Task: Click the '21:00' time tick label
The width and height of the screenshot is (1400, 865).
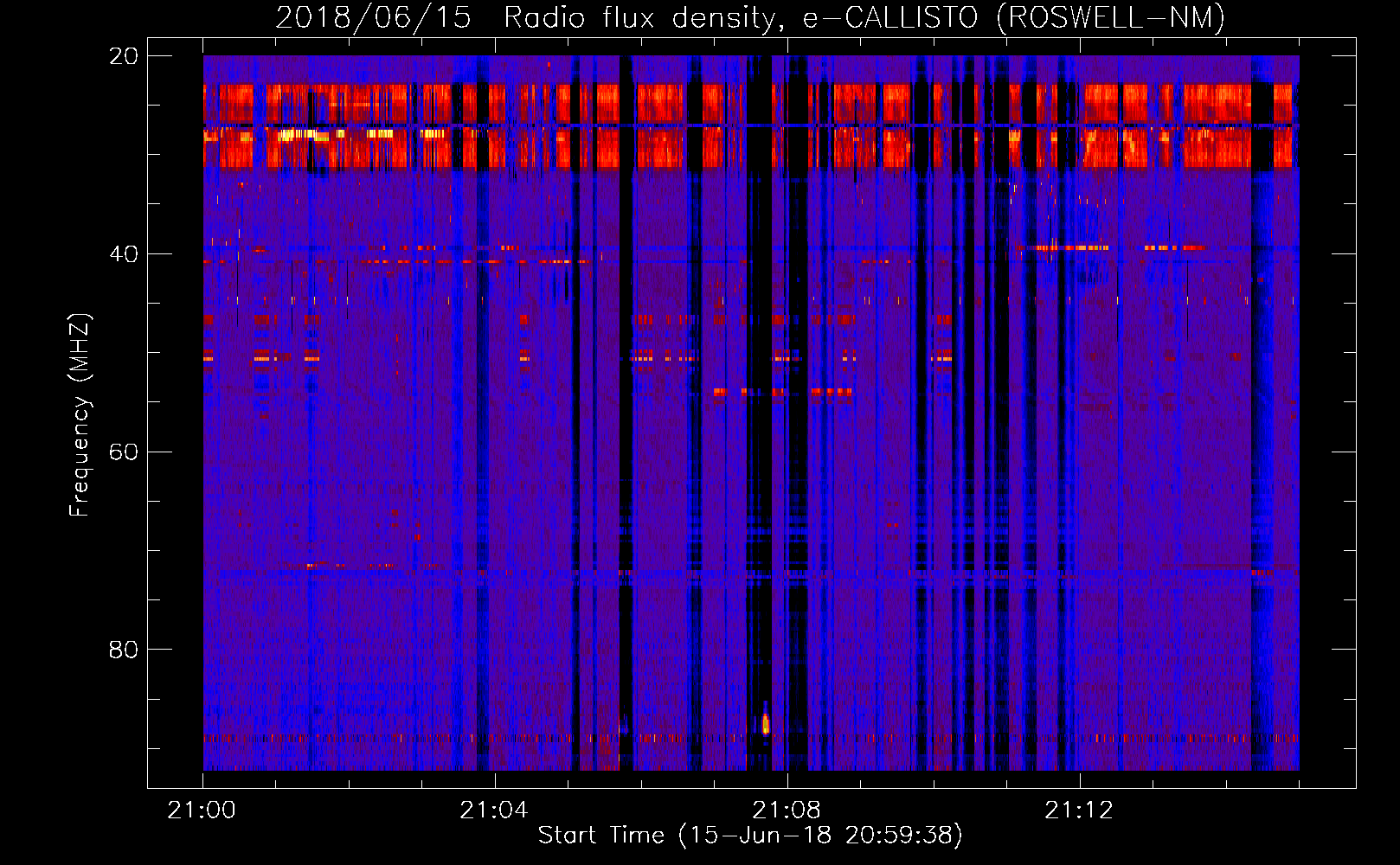Action: (202, 810)
